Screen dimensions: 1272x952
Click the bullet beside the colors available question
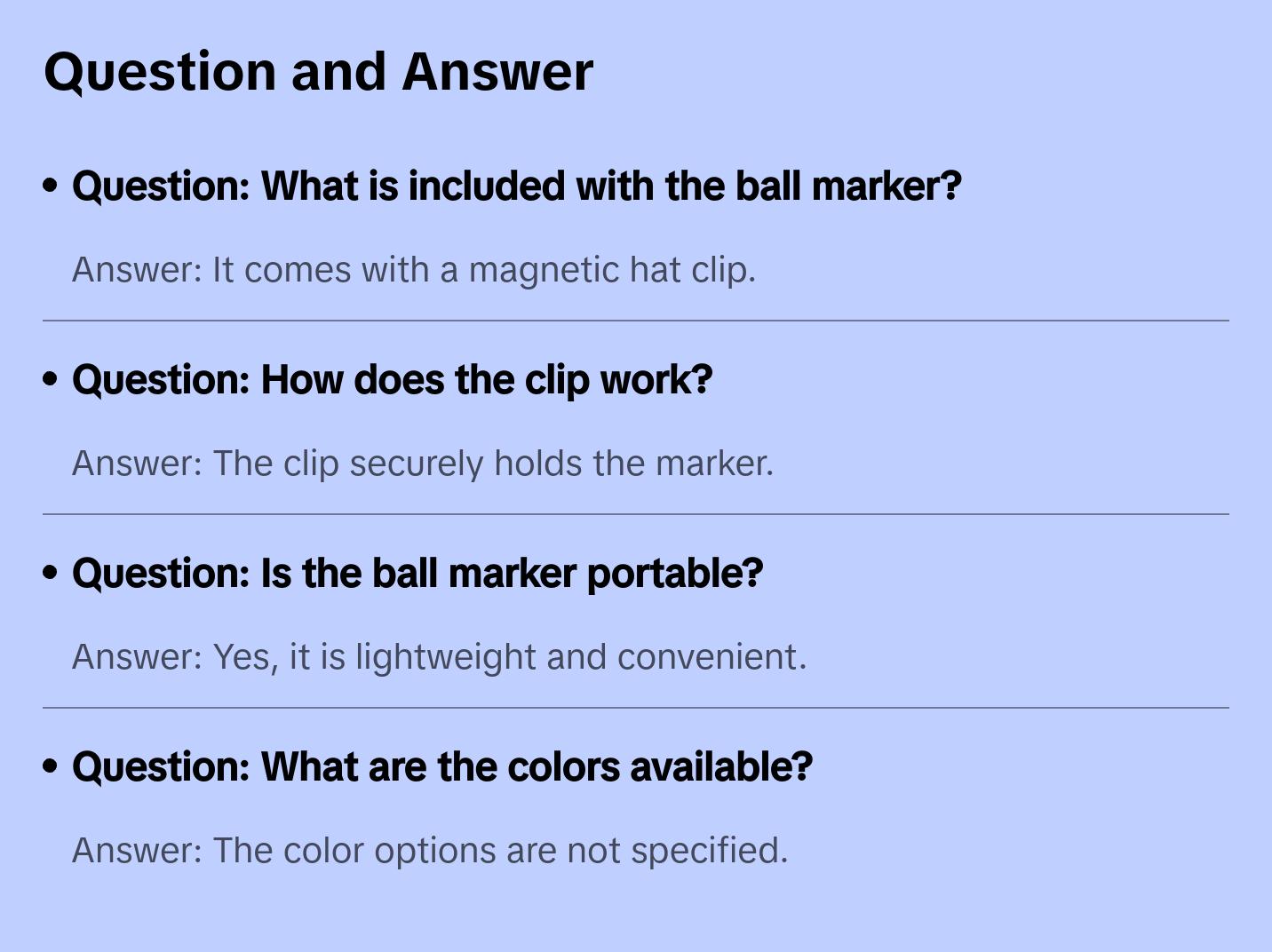(x=51, y=766)
